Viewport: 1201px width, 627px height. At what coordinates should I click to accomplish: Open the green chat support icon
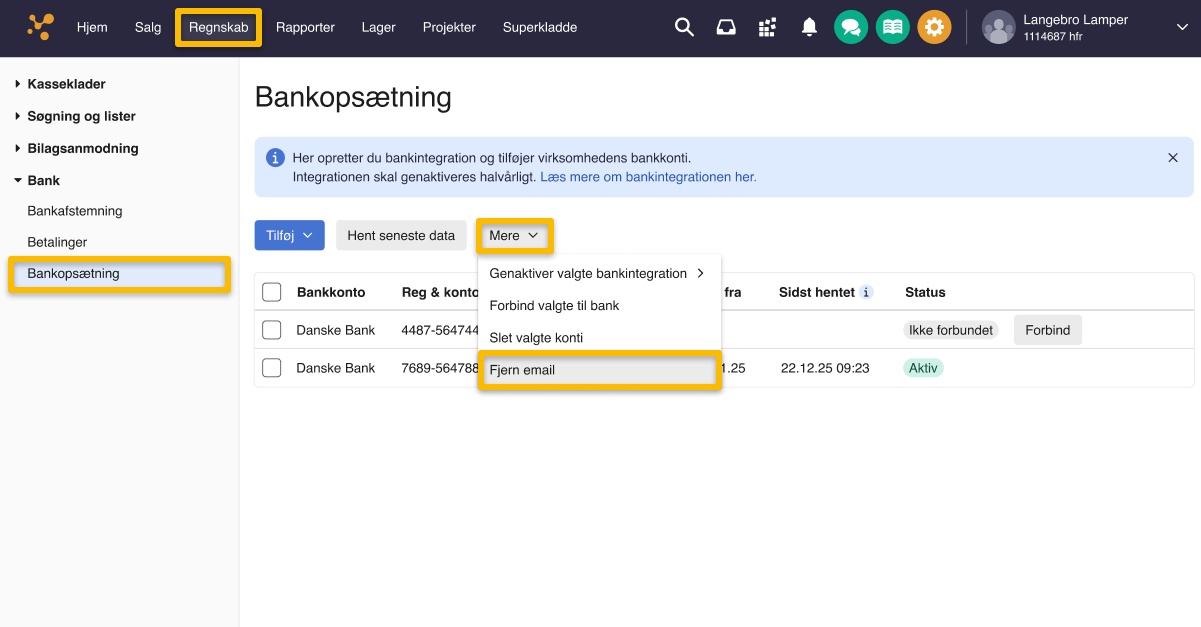pyautogui.click(x=851, y=27)
